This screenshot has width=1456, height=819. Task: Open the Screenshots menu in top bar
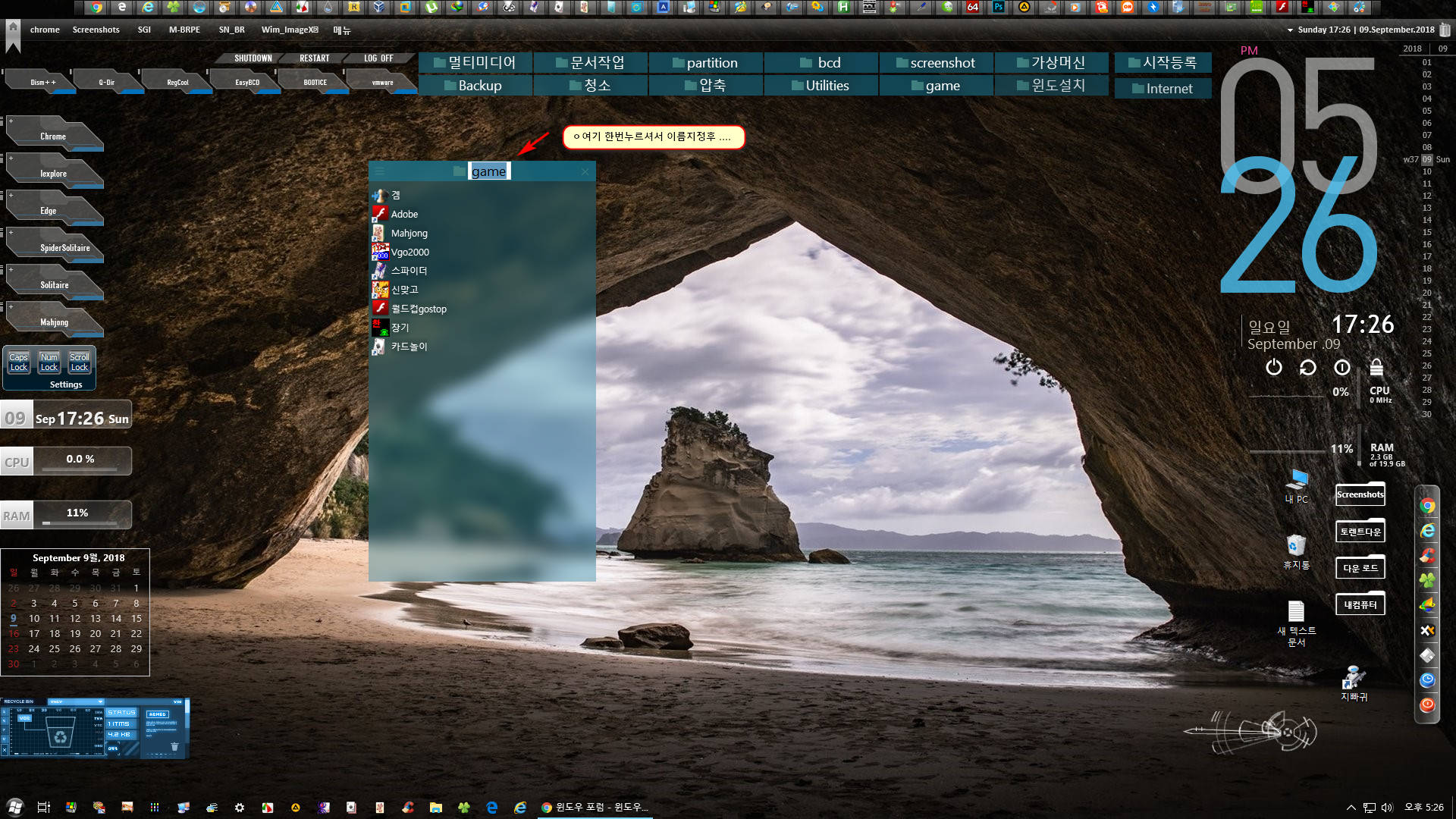pyautogui.click(x=96, y=30)
